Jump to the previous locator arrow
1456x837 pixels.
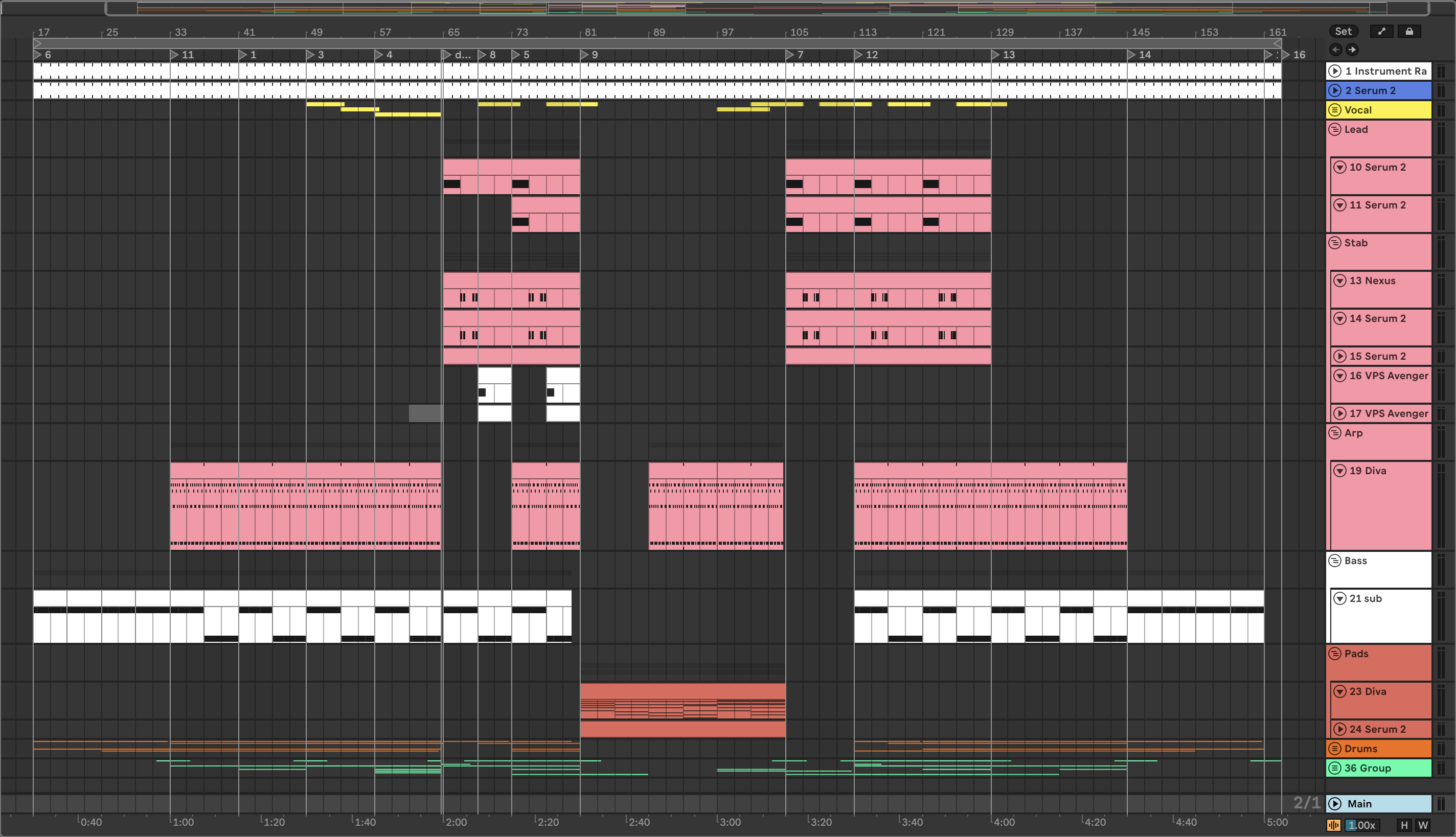pyautogui.click(x=1336, y=50)
